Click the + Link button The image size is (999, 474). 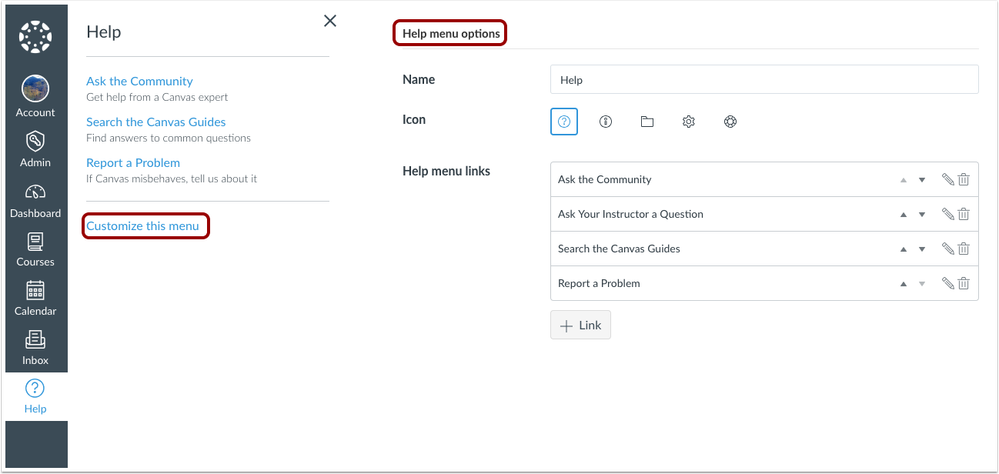580,325
